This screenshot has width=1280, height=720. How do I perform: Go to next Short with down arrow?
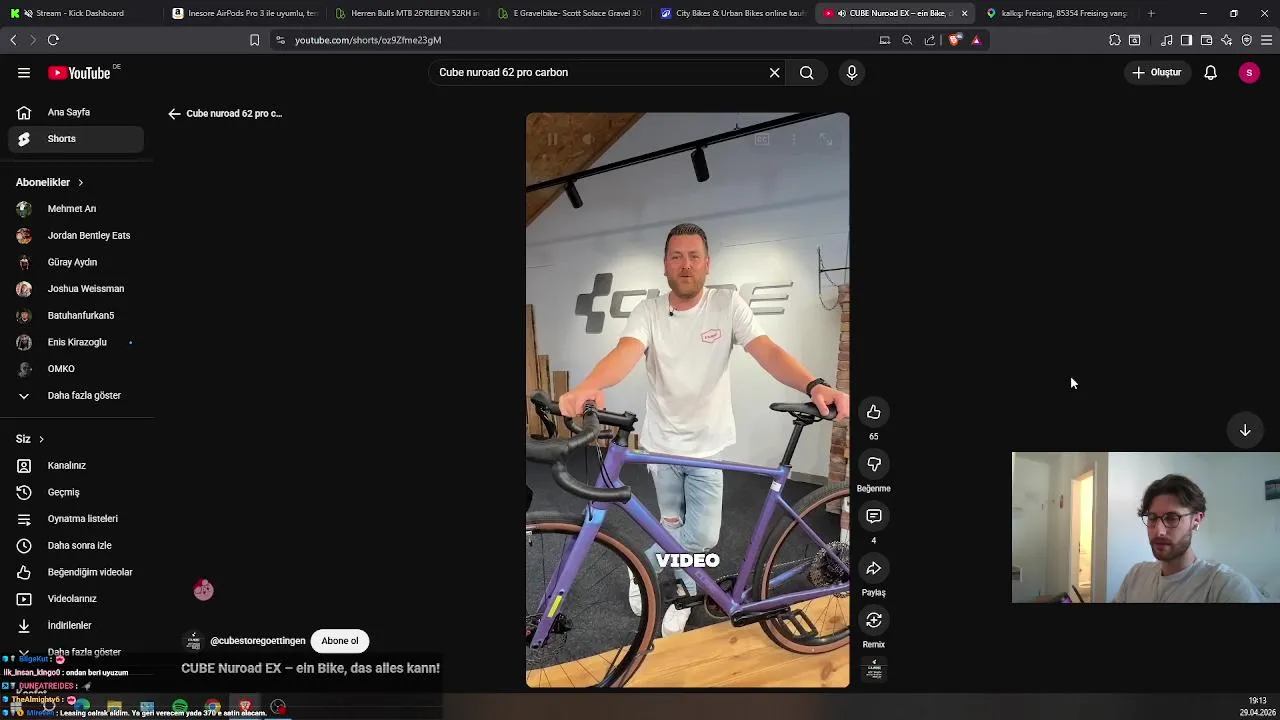coord(1245,430)
